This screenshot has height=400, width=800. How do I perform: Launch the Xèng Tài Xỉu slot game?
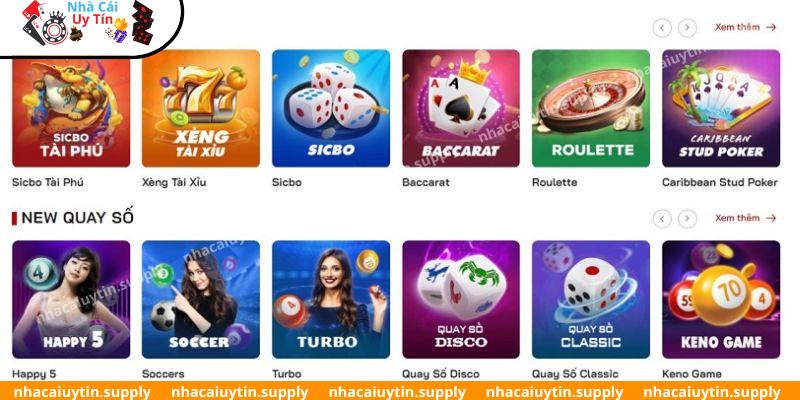(x=201, y=108)
